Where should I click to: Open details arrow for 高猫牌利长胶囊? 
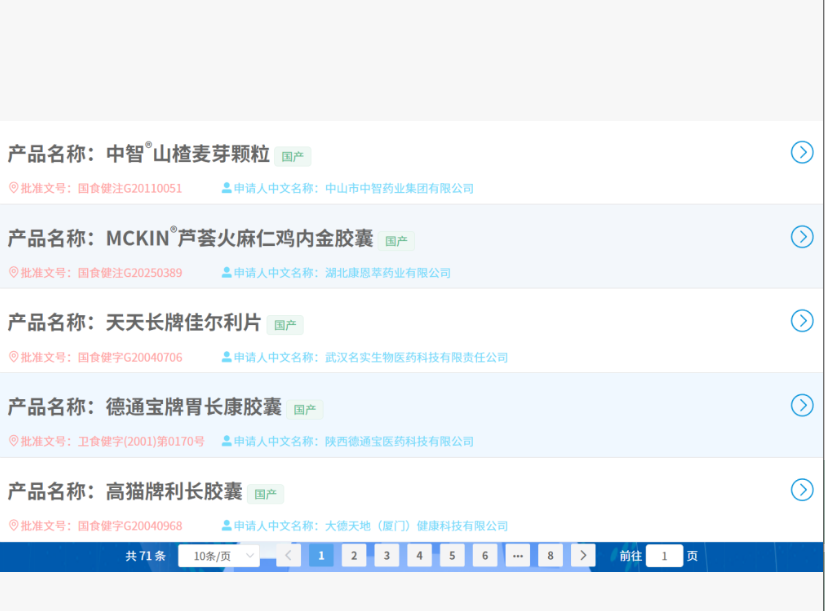(x=802, y=489)
